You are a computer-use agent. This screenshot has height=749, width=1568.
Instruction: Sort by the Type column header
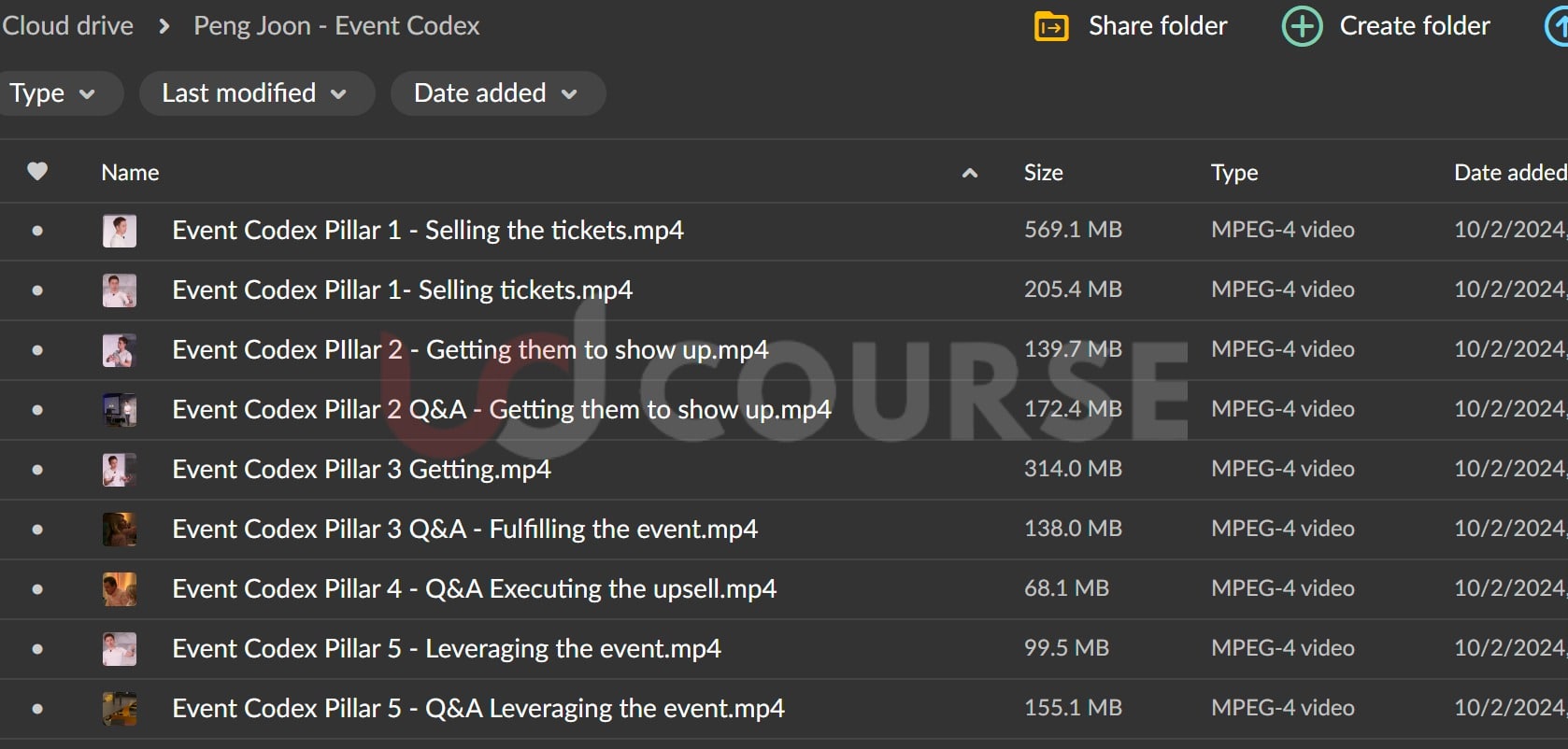(1233, 173)
